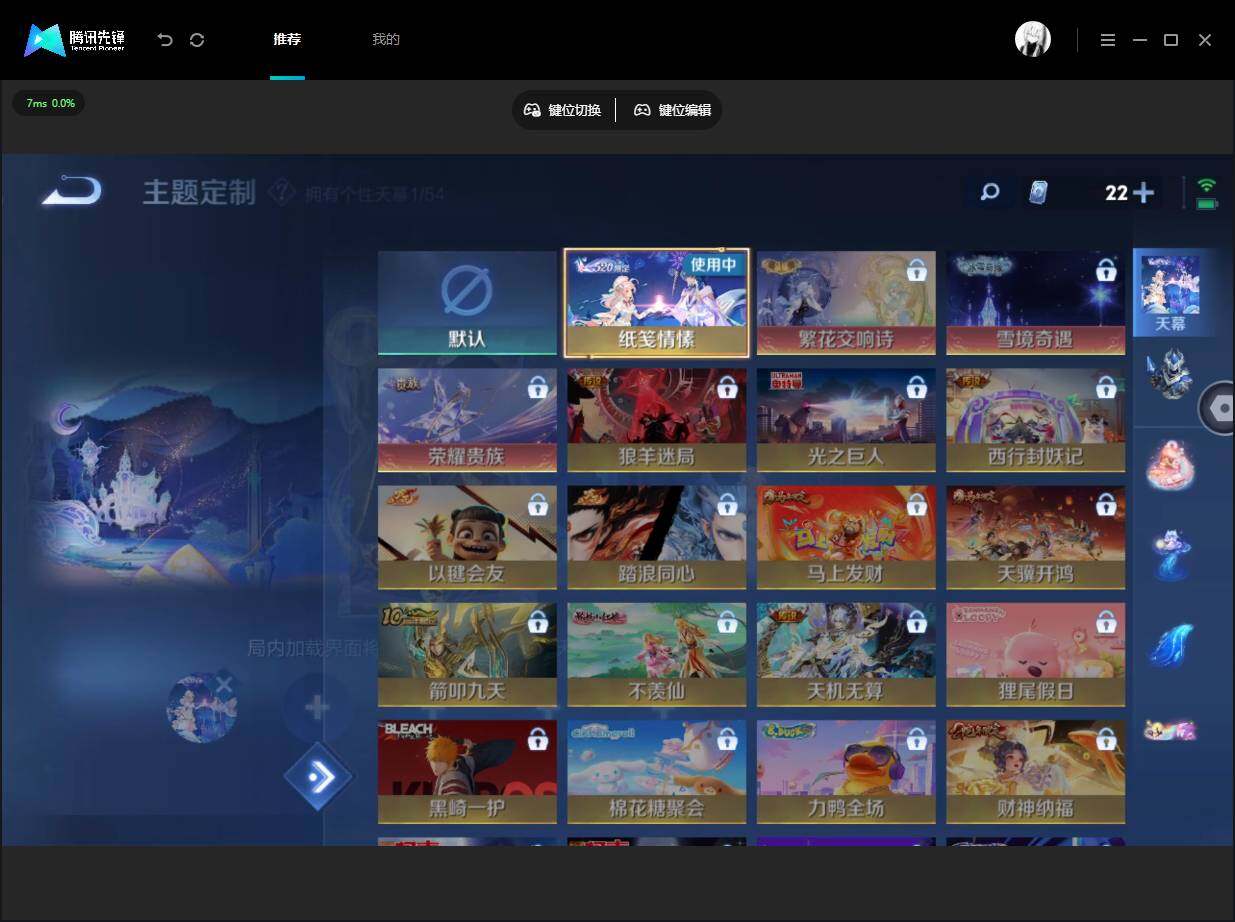Viewport: 1235px width, 922px height.
Task: Select the 天骥开鸿 theme card
Action: pyautogui.click(x=1035, y=537)
